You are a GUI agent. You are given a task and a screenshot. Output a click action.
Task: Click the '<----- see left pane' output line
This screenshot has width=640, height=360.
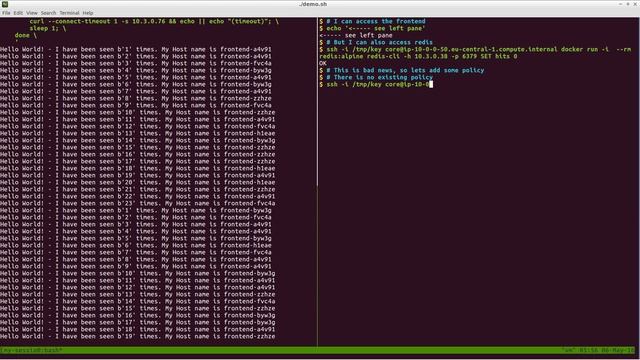click(356, 36)
